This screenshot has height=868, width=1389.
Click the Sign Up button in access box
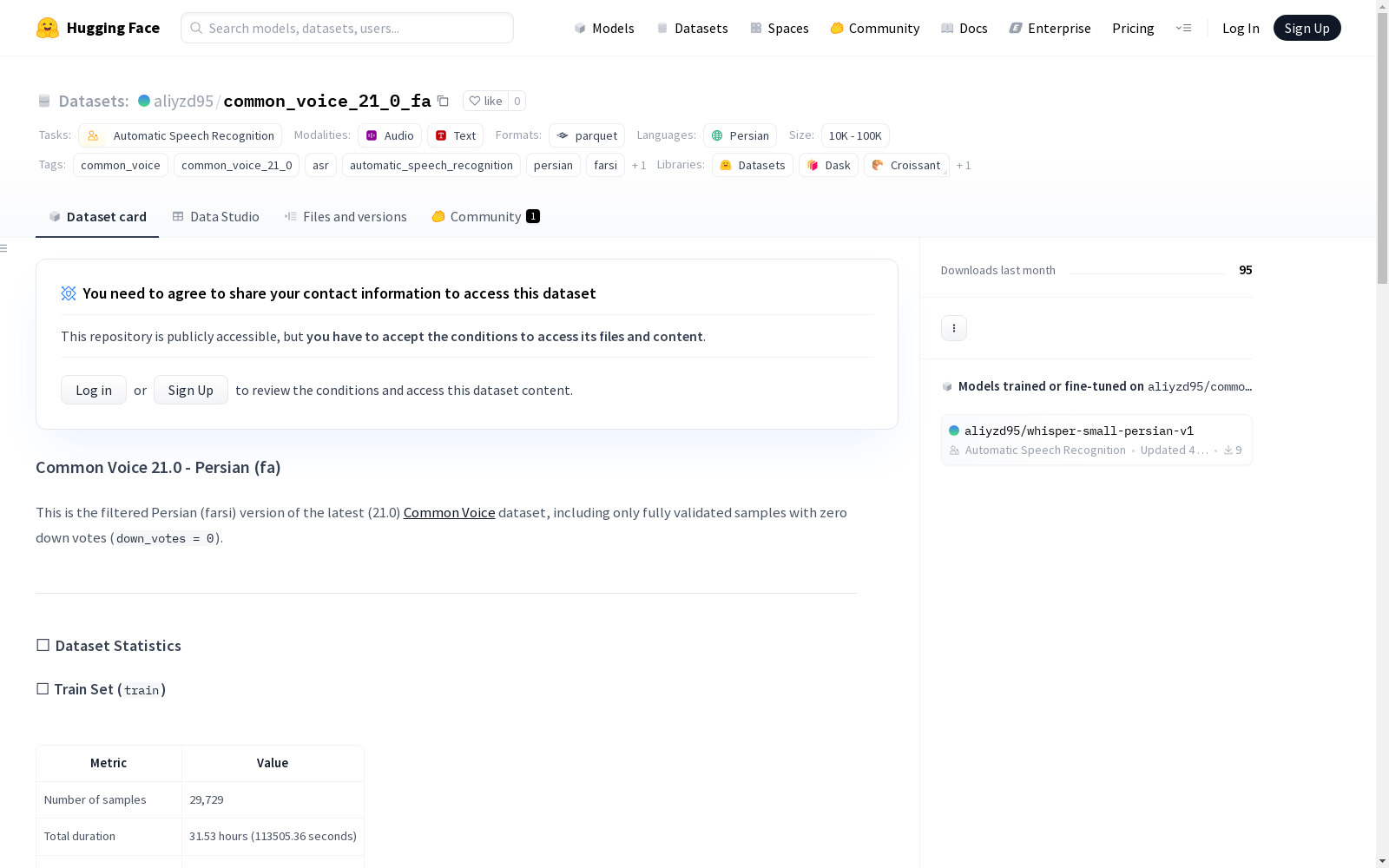click(191, 390)
